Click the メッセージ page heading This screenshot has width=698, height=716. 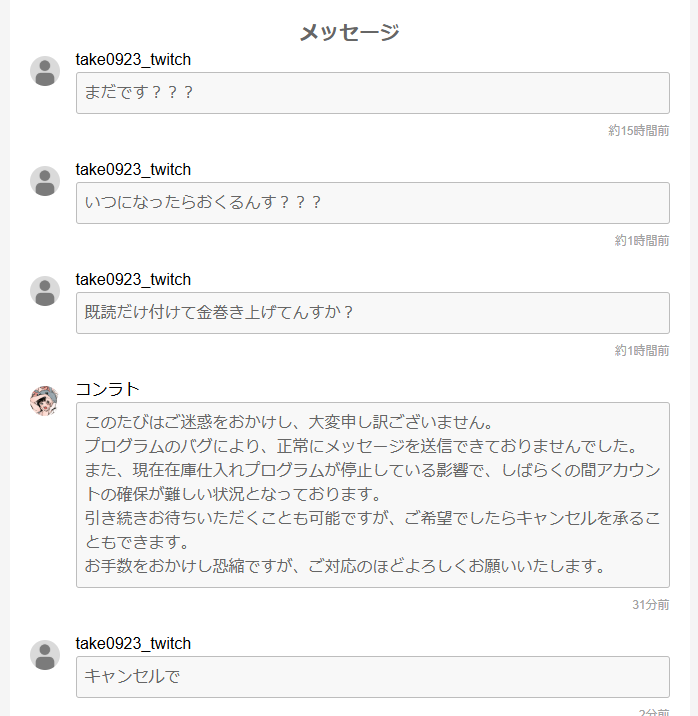point(349,32)
